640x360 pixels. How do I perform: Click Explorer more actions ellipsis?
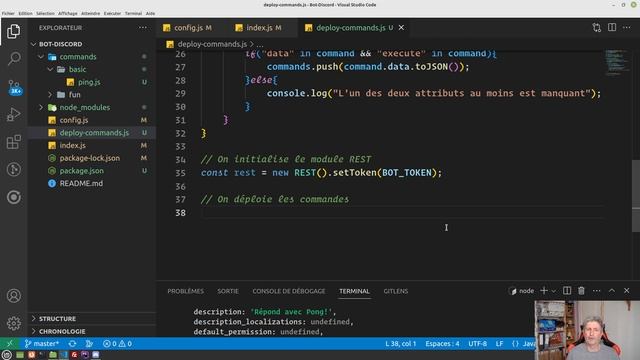click(142, 28)
